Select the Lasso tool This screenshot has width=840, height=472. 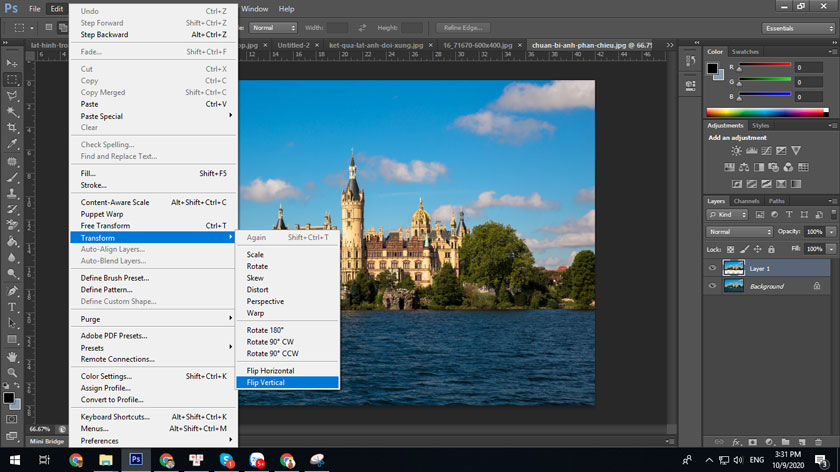point(12,96)
